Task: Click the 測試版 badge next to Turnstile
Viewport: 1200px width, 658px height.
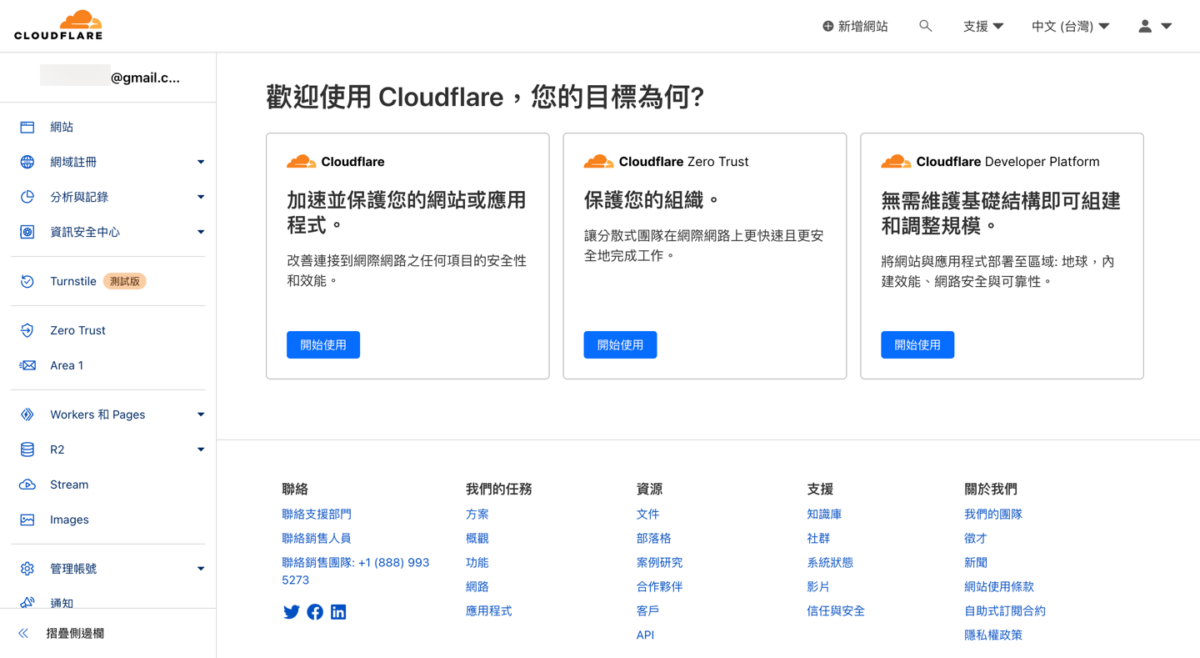Action: [125, 282]
